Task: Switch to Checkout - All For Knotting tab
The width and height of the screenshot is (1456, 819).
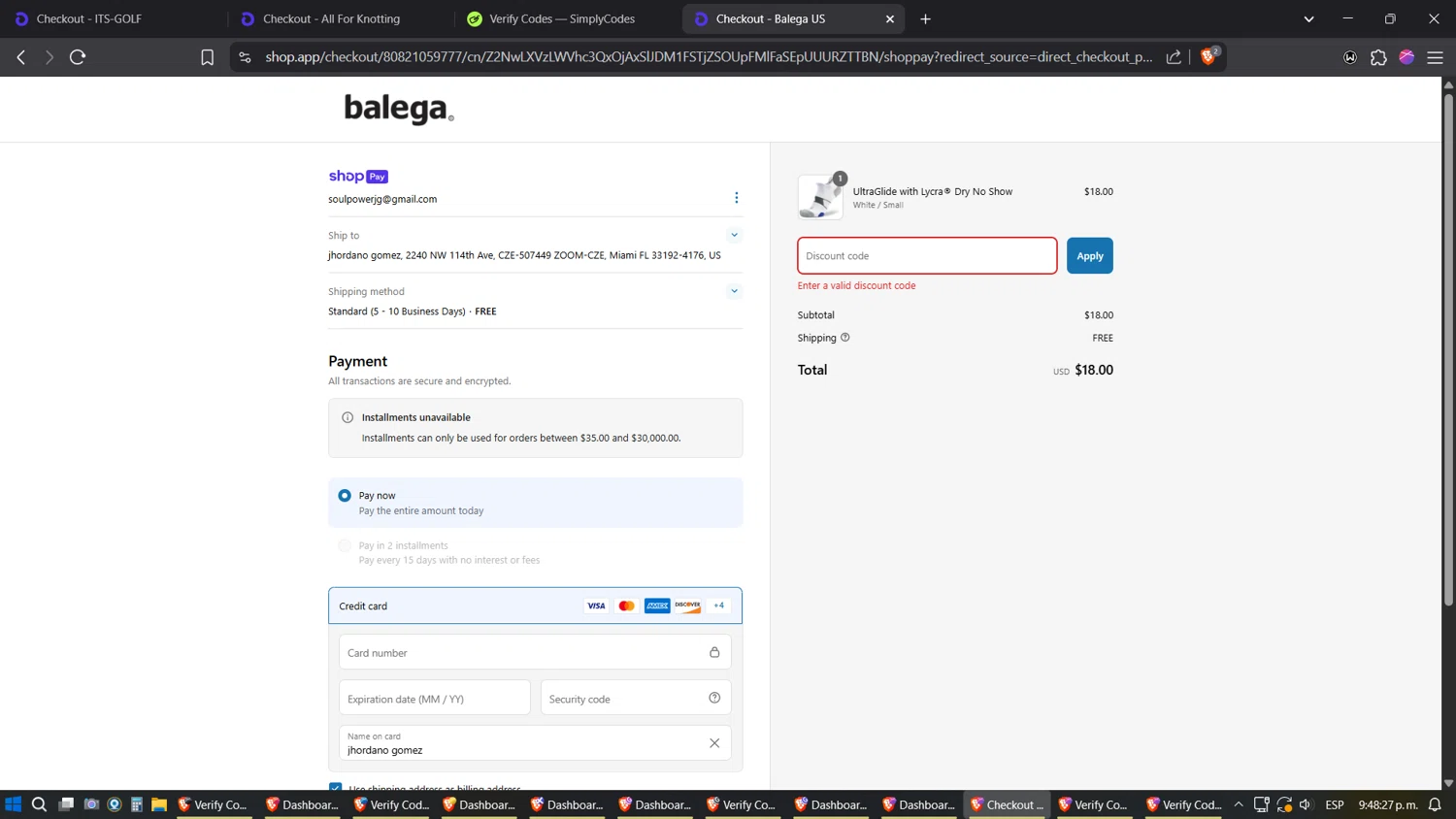Action: pos(340,18)
